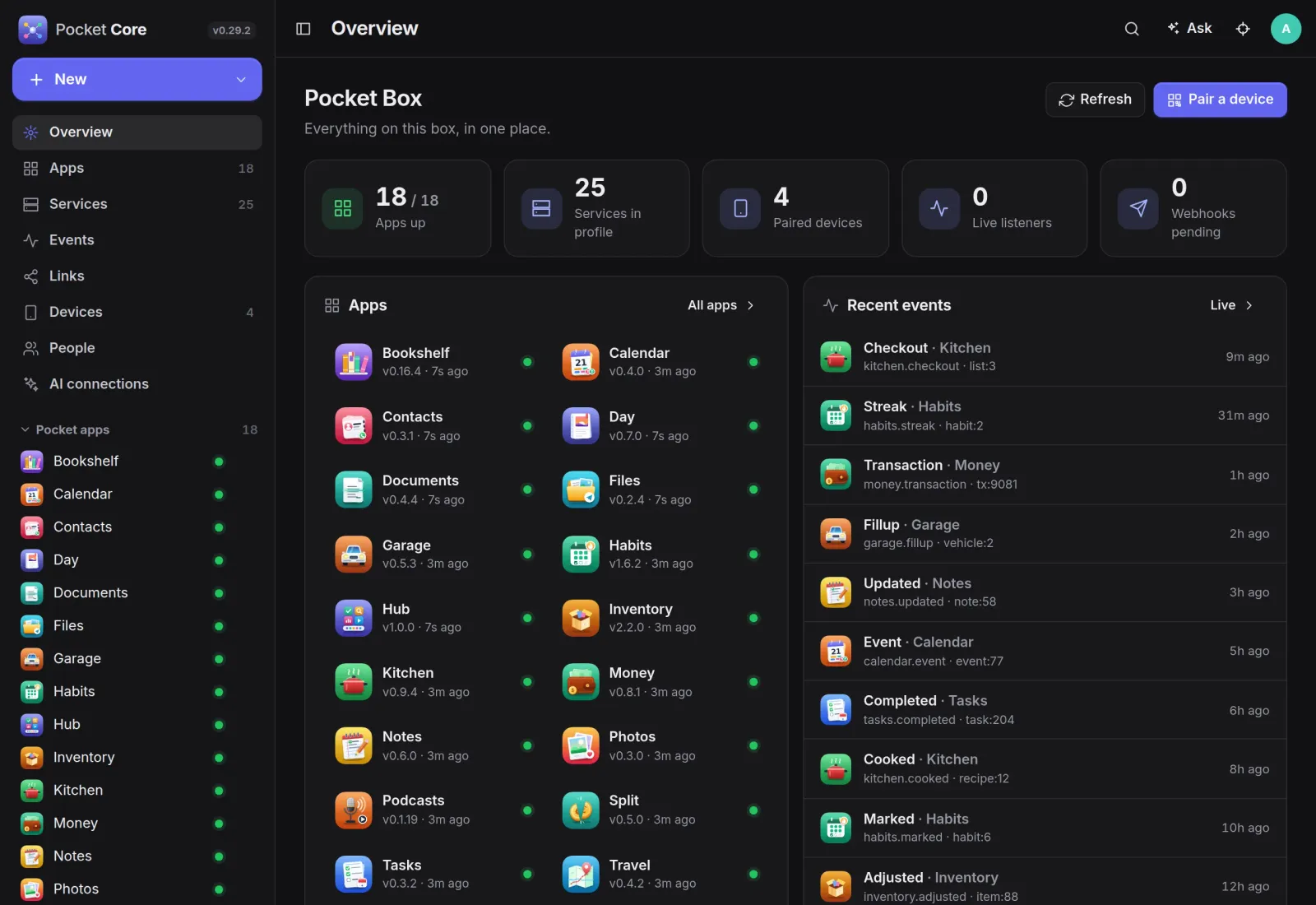Select Inventory in sidebar Pocket apps
Image resolution: width=1316 pixels, height=905 pixels.
coord(123,757)
